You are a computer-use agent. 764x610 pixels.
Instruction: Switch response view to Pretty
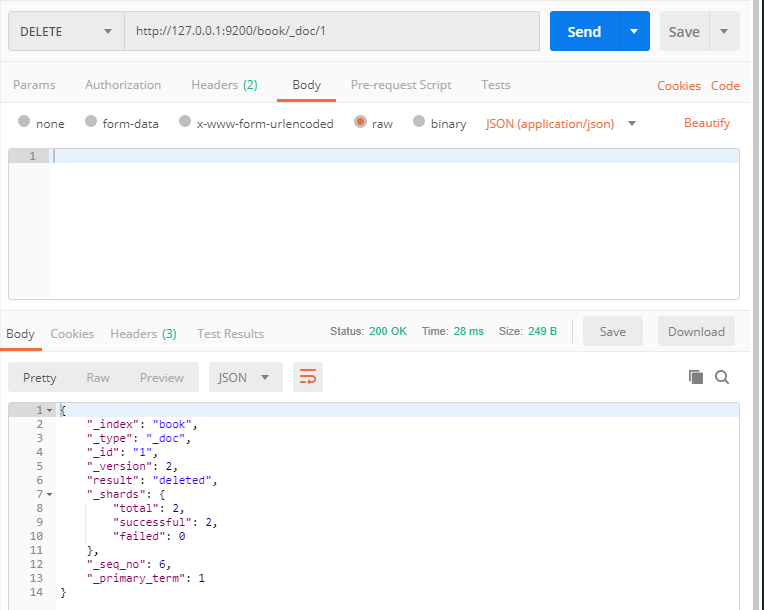click(x=39, y=378)
